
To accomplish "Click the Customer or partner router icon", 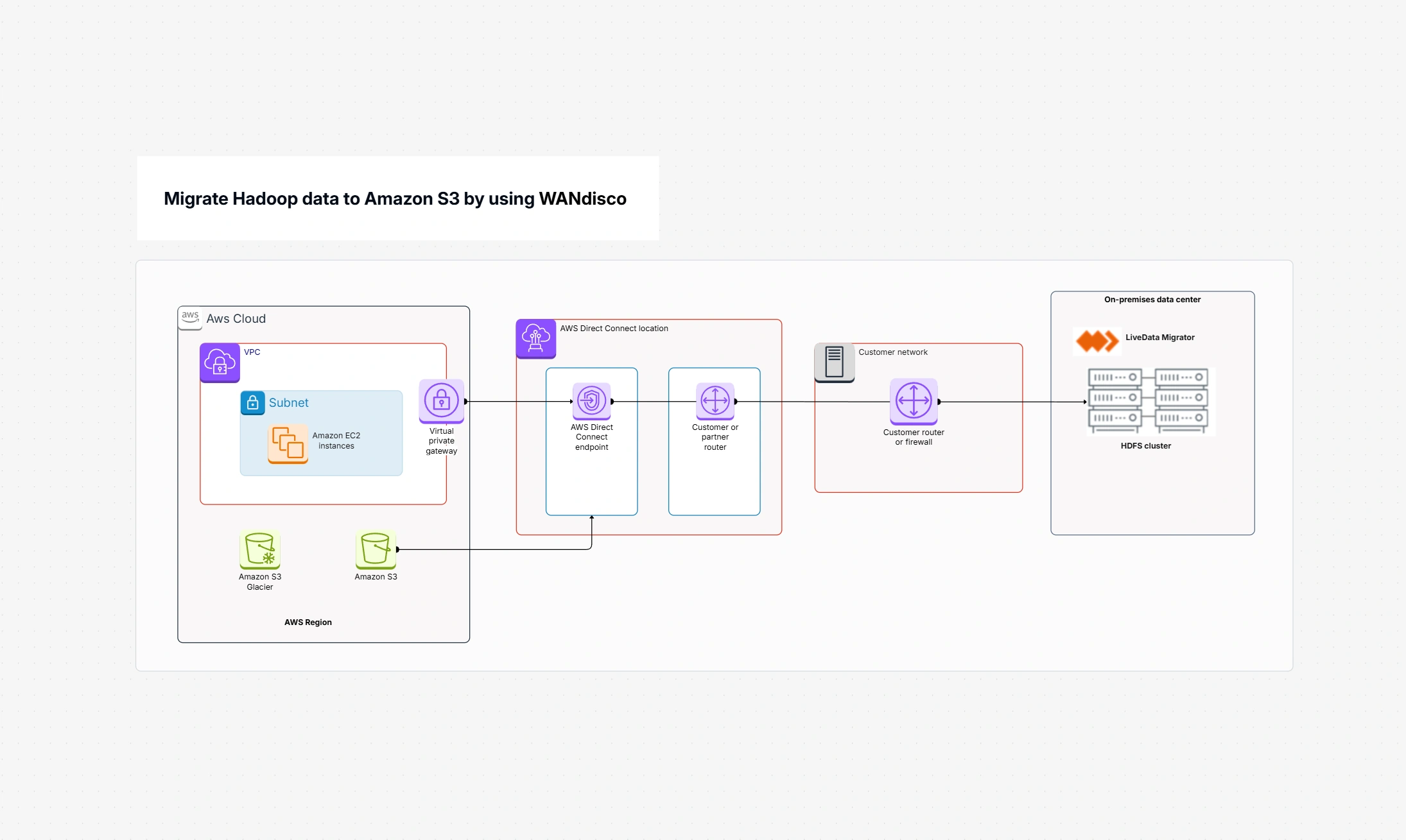I will [x=715, y=401].
